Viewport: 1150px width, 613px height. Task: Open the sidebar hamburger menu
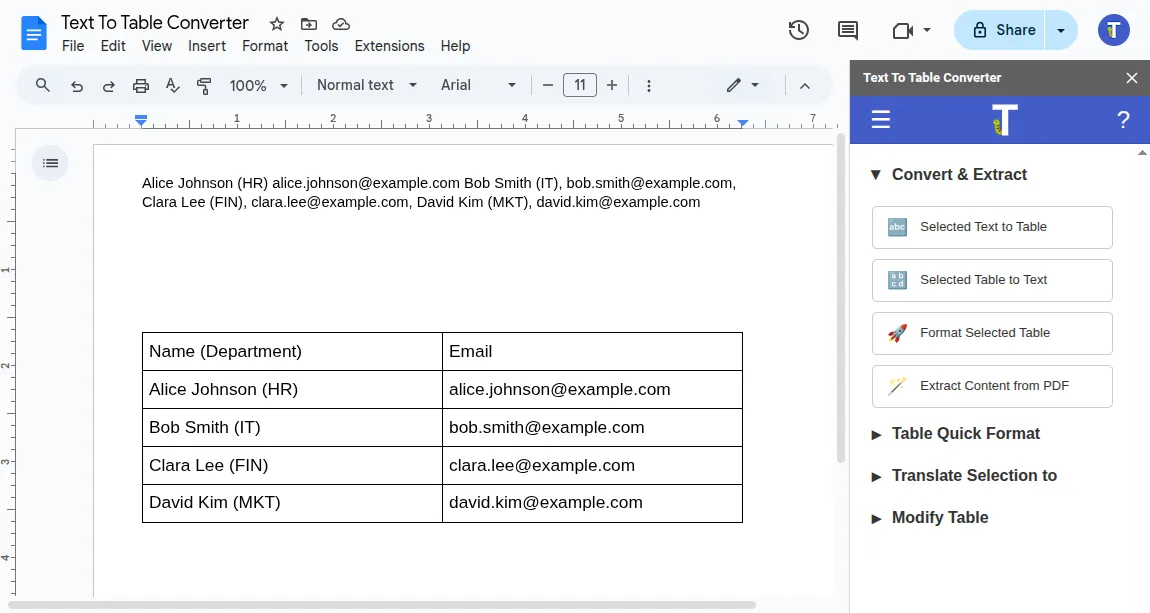pyautogui.click(x=880, y=121)
